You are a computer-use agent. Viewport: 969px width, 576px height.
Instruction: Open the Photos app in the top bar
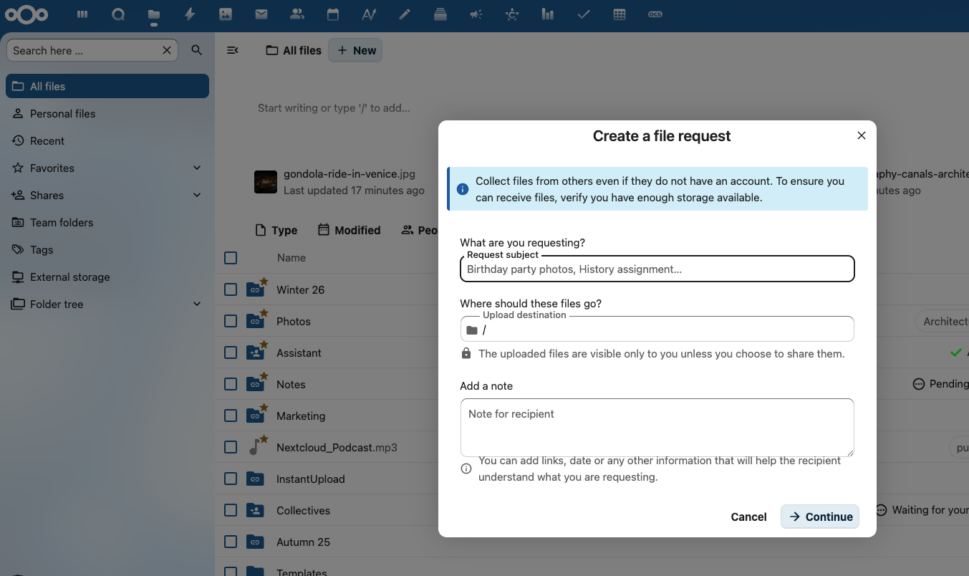(x=226, y=14)
